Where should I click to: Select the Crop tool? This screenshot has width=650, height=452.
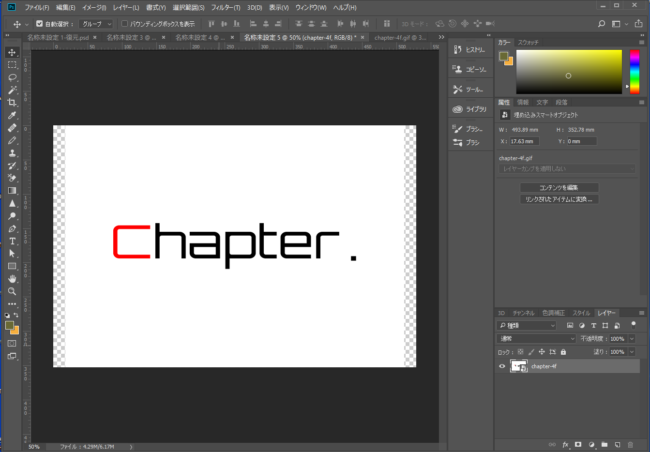coord(12,102)
